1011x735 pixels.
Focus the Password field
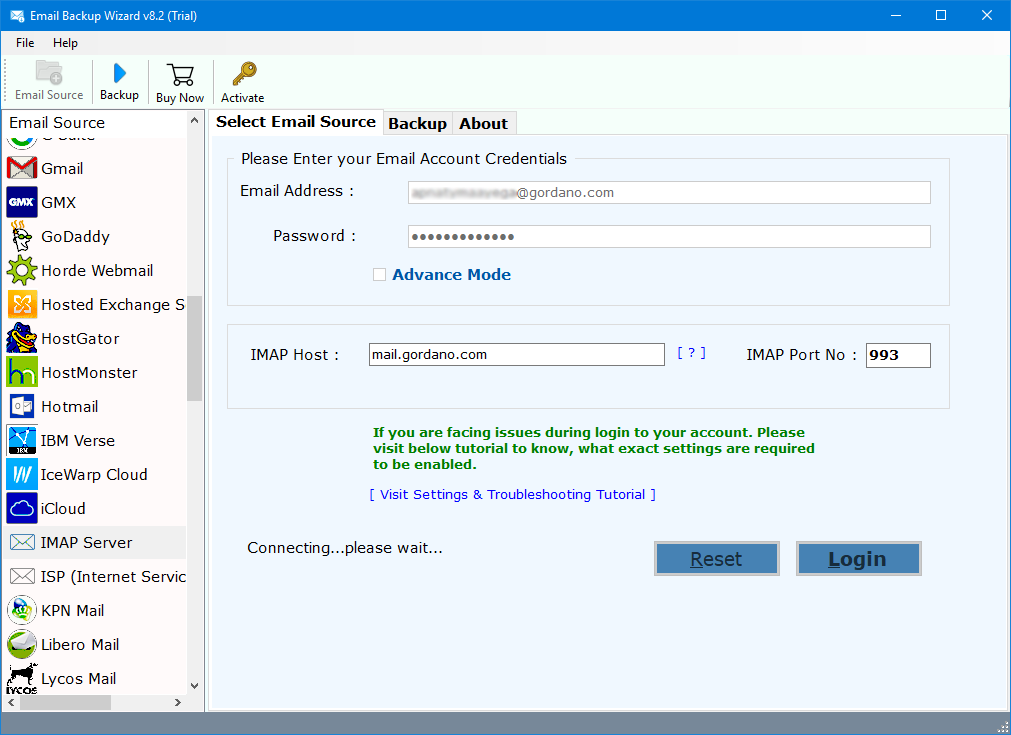[669, 237]
